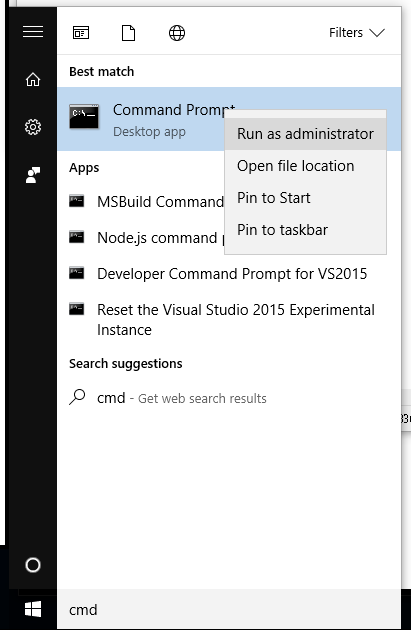Choose Open file location
The width and height of the screenshot is (411, 630).
coord(305,166)
